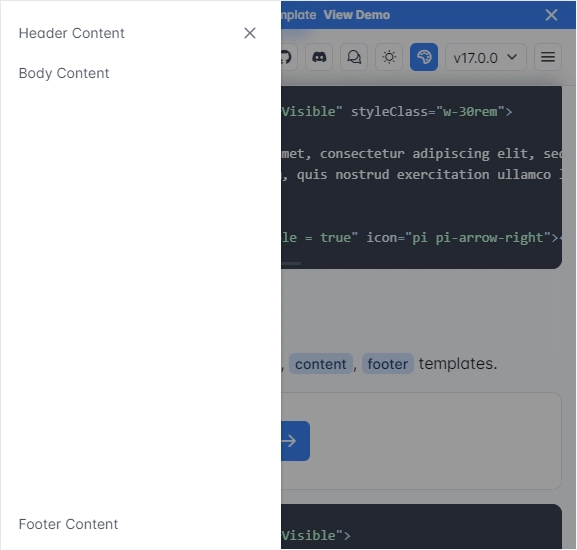This screenshot has width=577, height=550.
Task: Click the horizontal scrollbar in code block
Action: click(291, 263)
